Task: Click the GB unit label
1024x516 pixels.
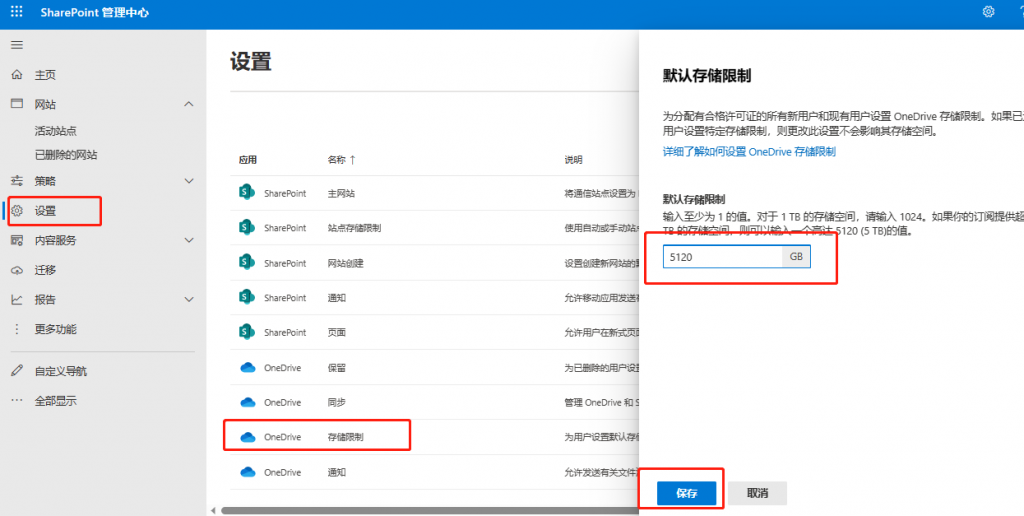Action: (796, 257)
